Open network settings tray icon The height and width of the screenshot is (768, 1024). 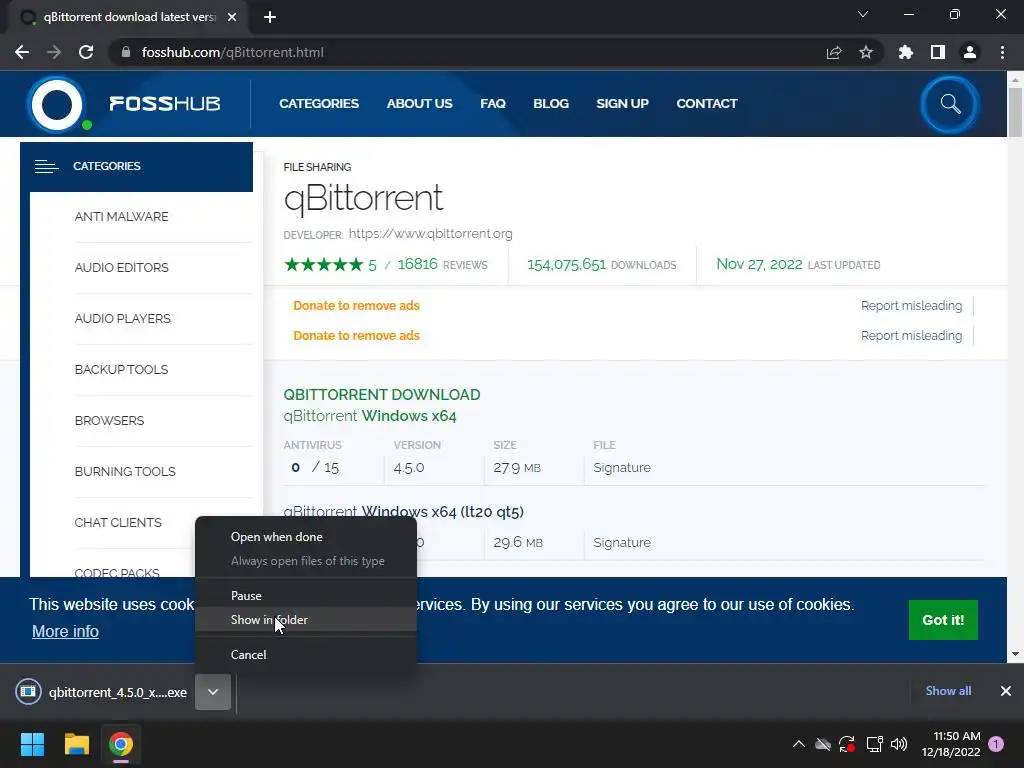874,744
